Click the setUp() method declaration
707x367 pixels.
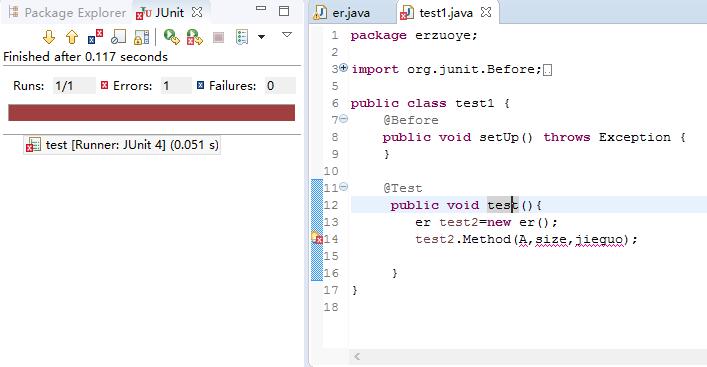[534, 137]
